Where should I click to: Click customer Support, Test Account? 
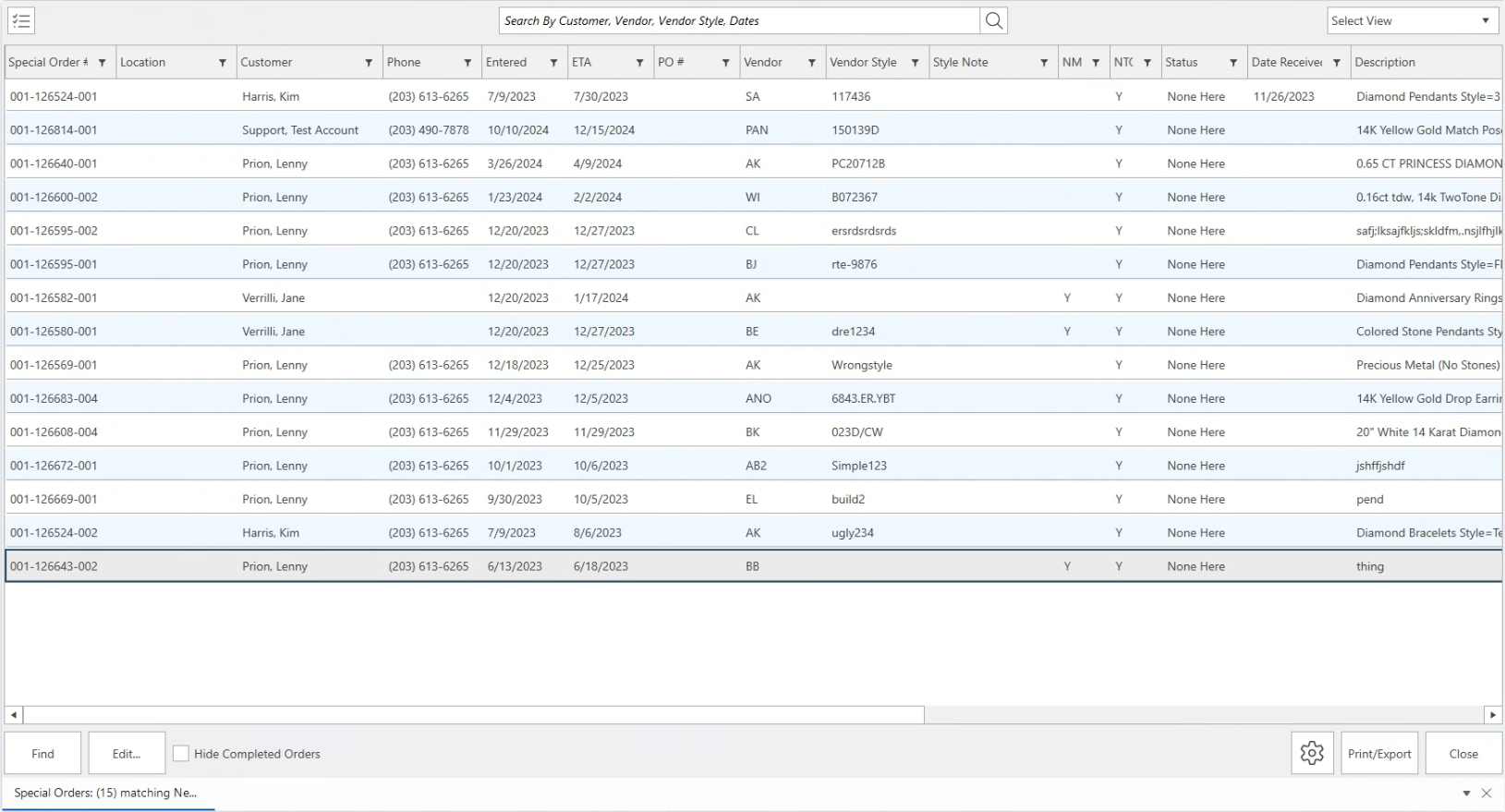(300, 130)
